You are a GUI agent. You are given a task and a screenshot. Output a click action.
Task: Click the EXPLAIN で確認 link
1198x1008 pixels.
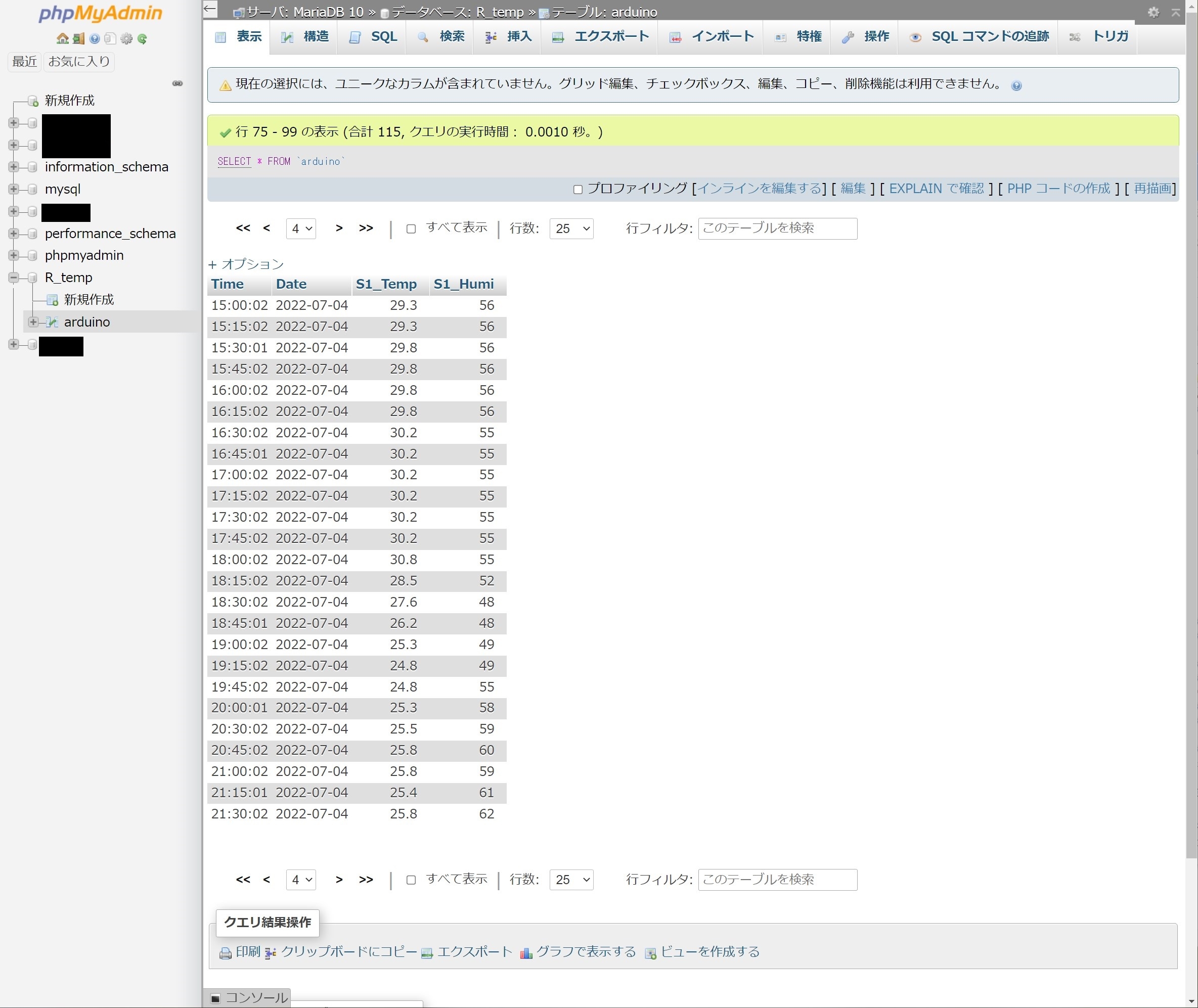coord(936,189)
